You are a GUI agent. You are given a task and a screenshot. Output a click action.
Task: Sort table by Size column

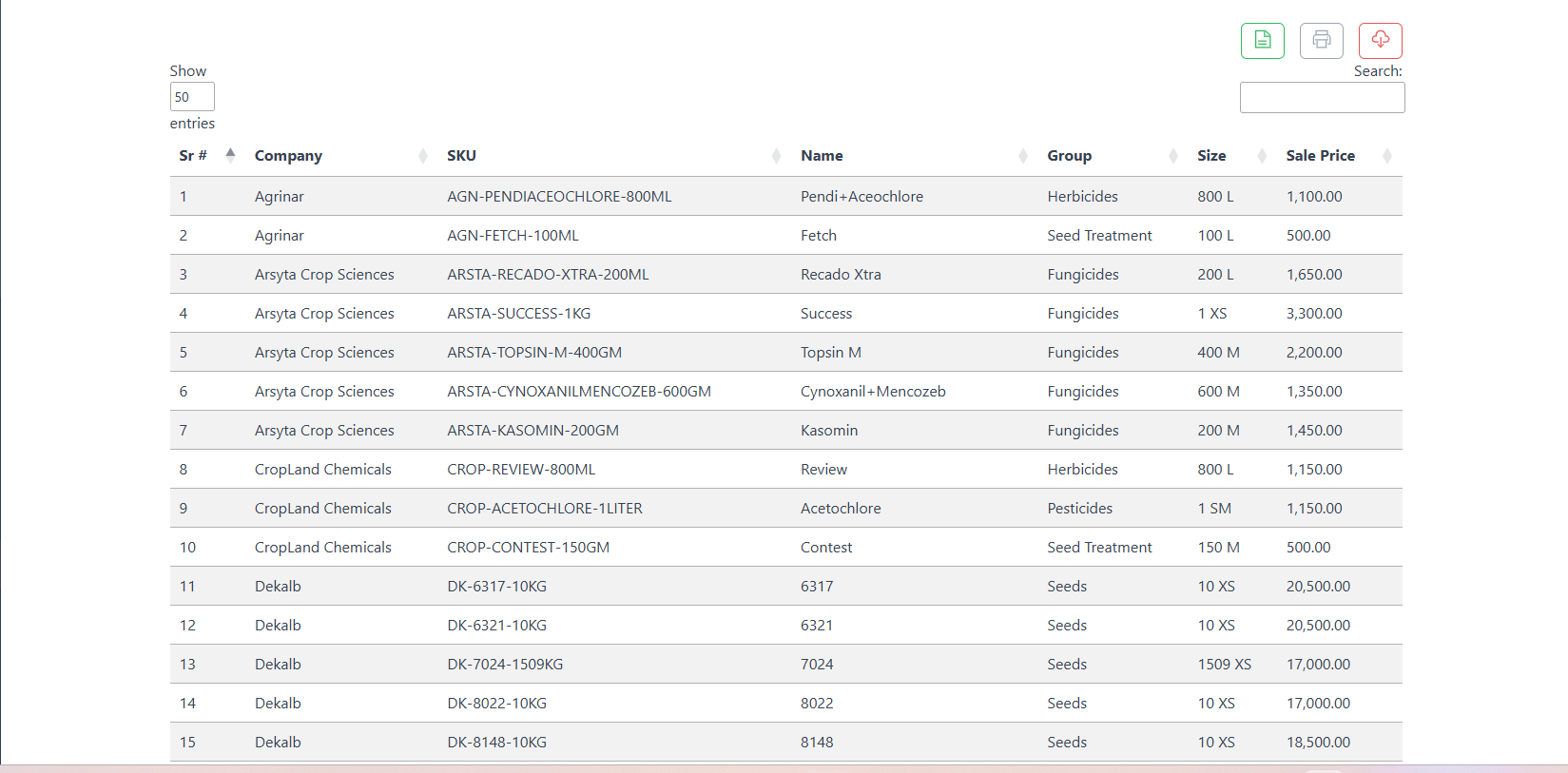(x=1232, y=156)
